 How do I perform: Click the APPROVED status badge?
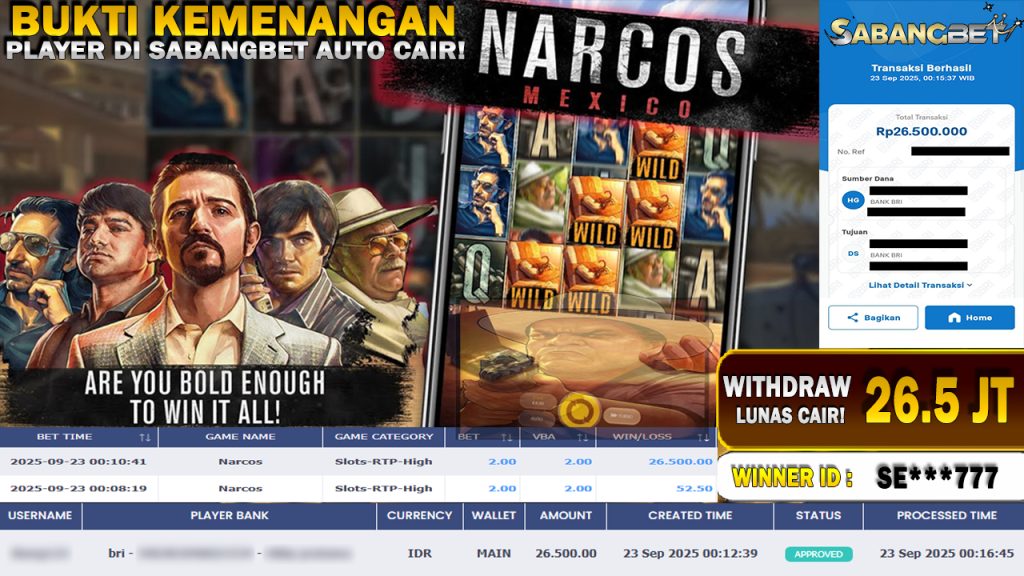point(818,554)
